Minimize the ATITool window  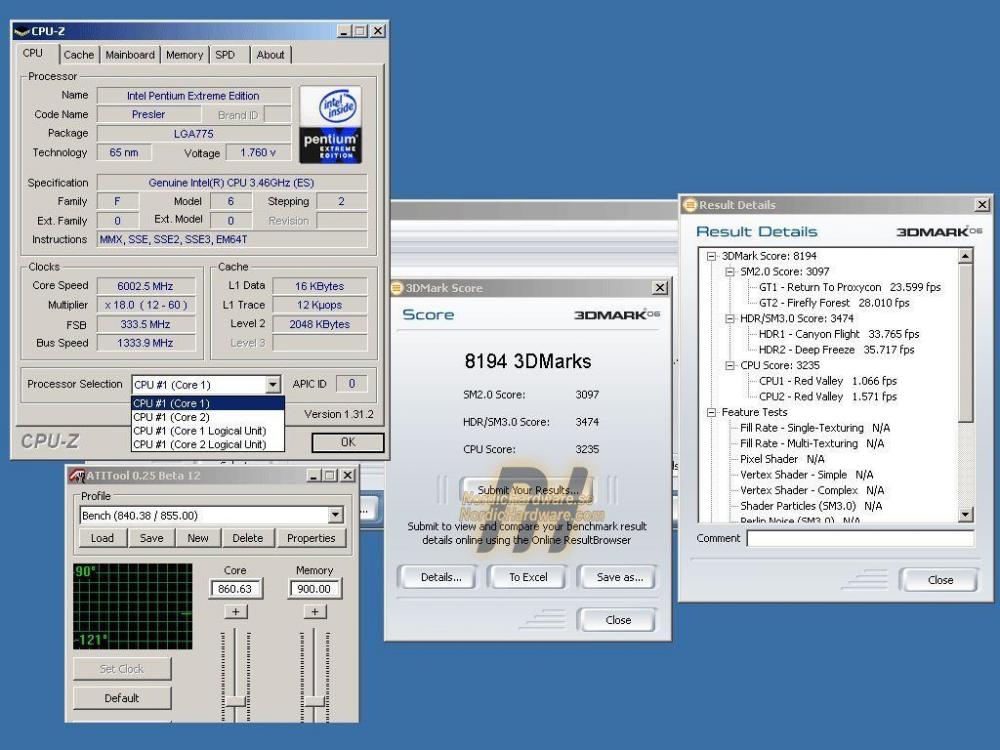click(x=314, y=475)
